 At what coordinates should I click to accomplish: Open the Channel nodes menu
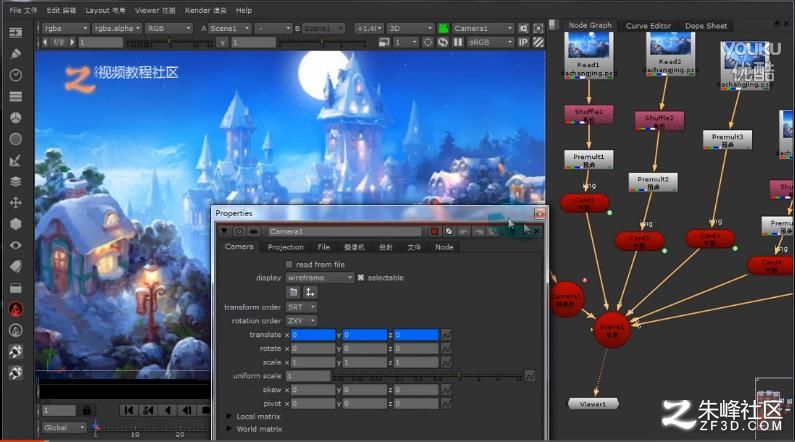pyautogui.click(x=16, y=96)
